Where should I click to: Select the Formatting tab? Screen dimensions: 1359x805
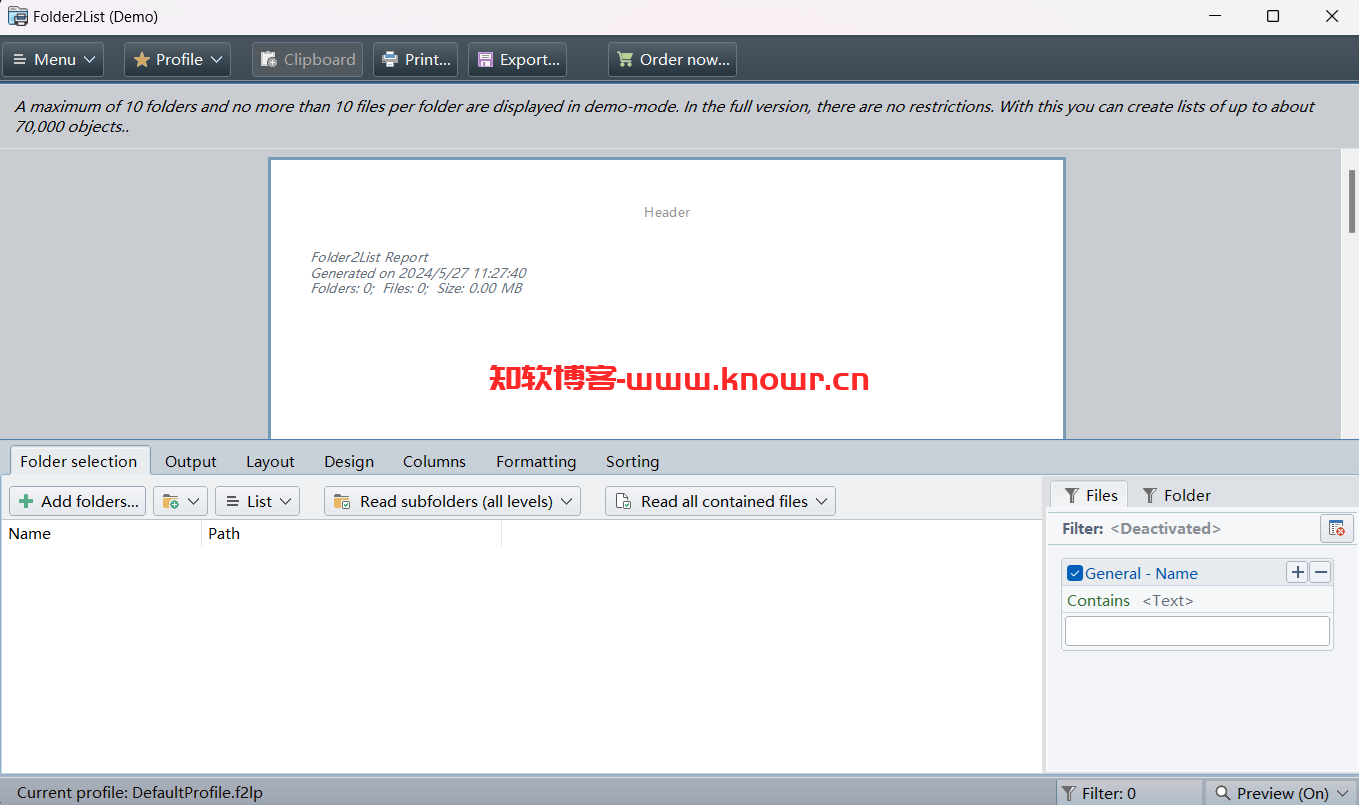click(x=536, y=461)
